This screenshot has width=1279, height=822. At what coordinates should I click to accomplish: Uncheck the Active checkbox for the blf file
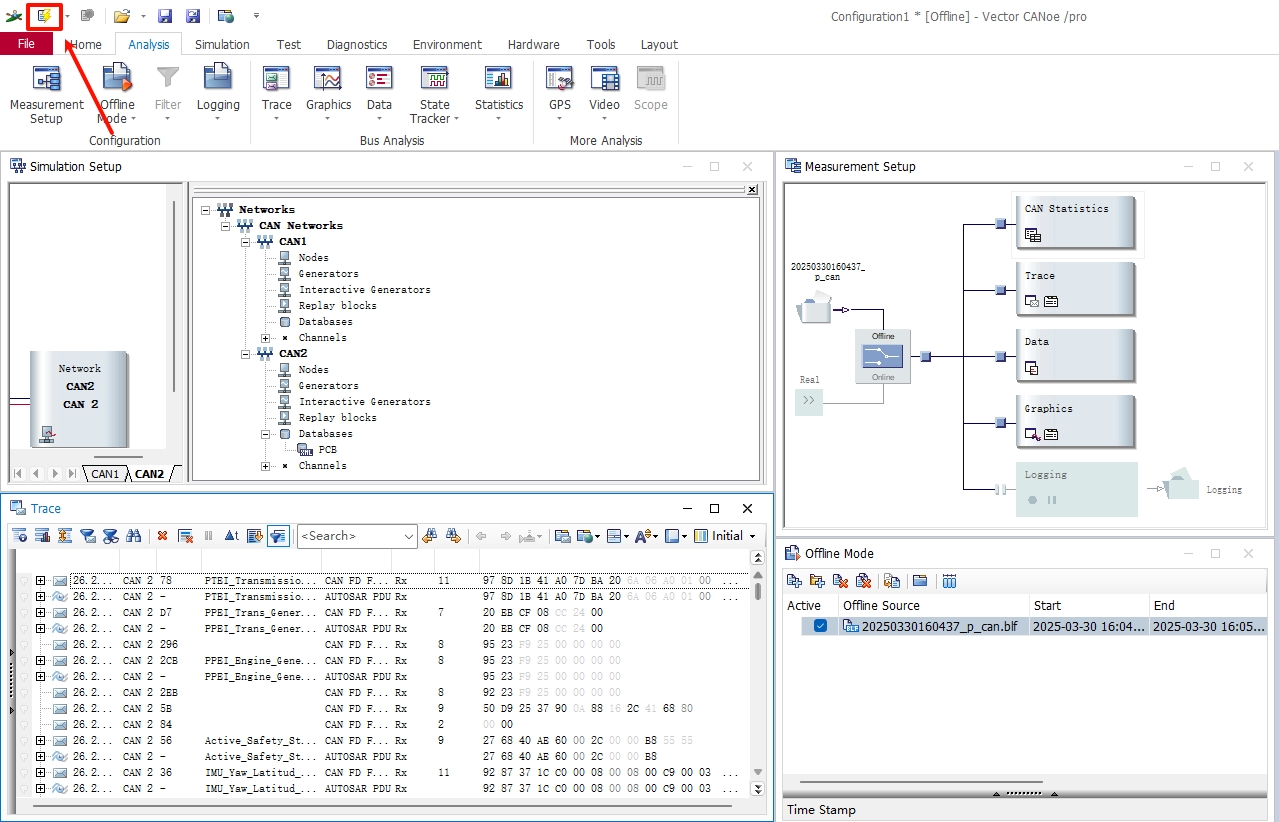pos(820,626)
